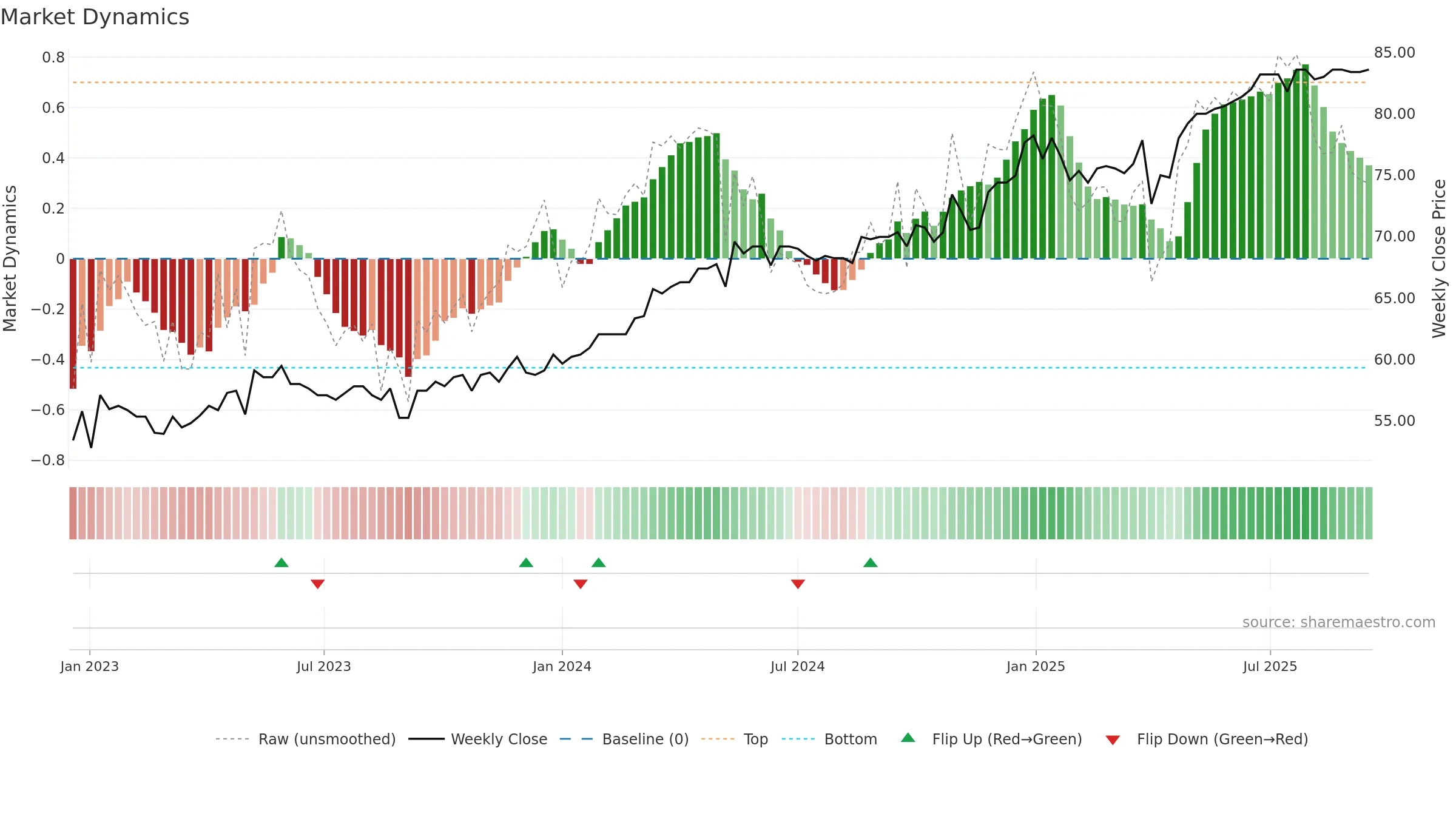
Task: Click the 65.00 price axis tick
Action: click(1395, 298)
